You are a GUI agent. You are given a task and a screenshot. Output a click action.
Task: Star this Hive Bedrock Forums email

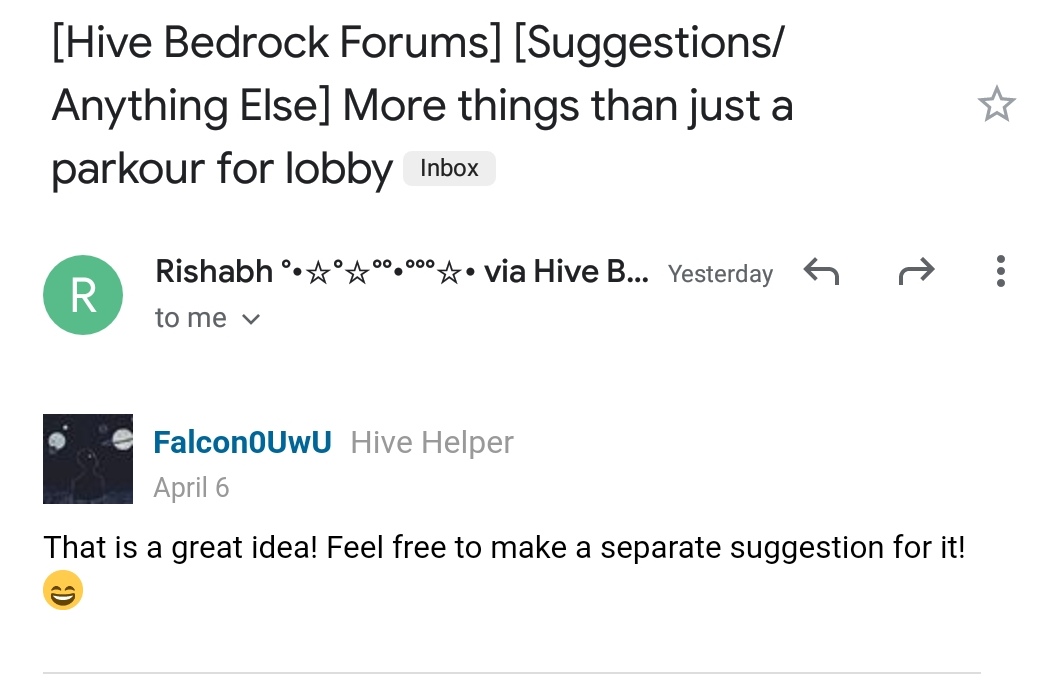point(996,104)
